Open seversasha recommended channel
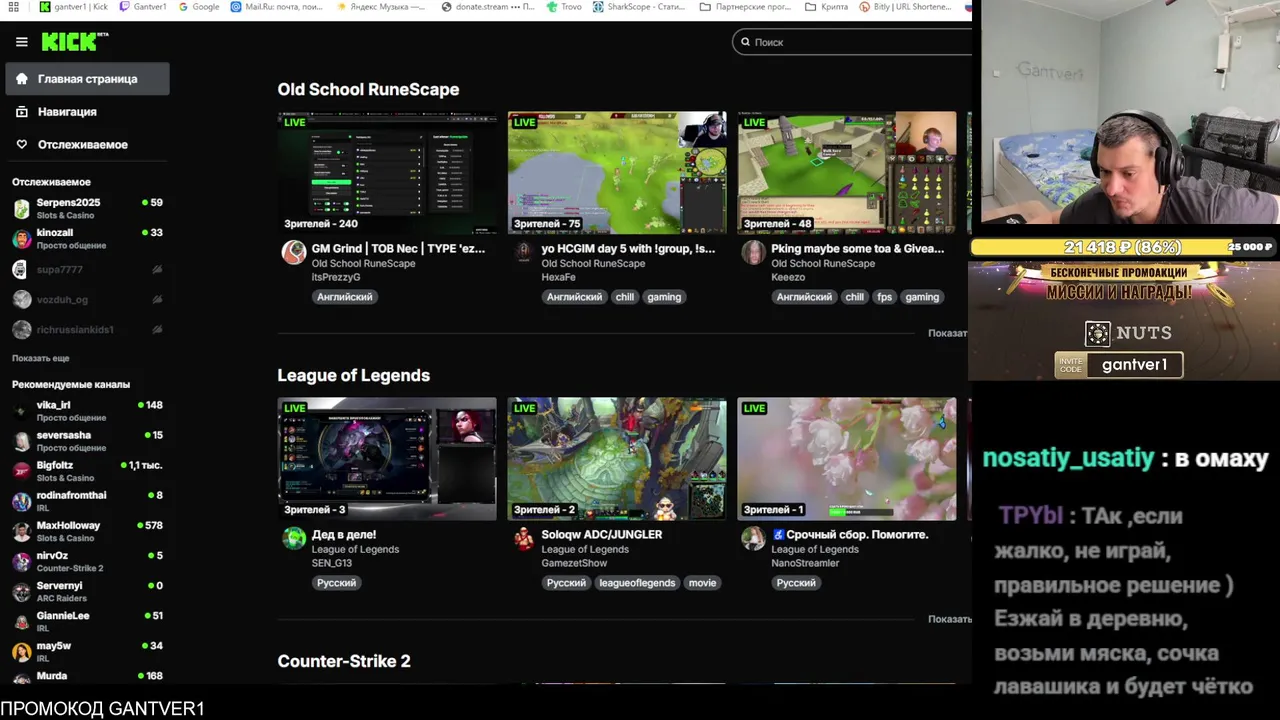The height and width of the screenshot is (720, 1280). coord(87,441)
